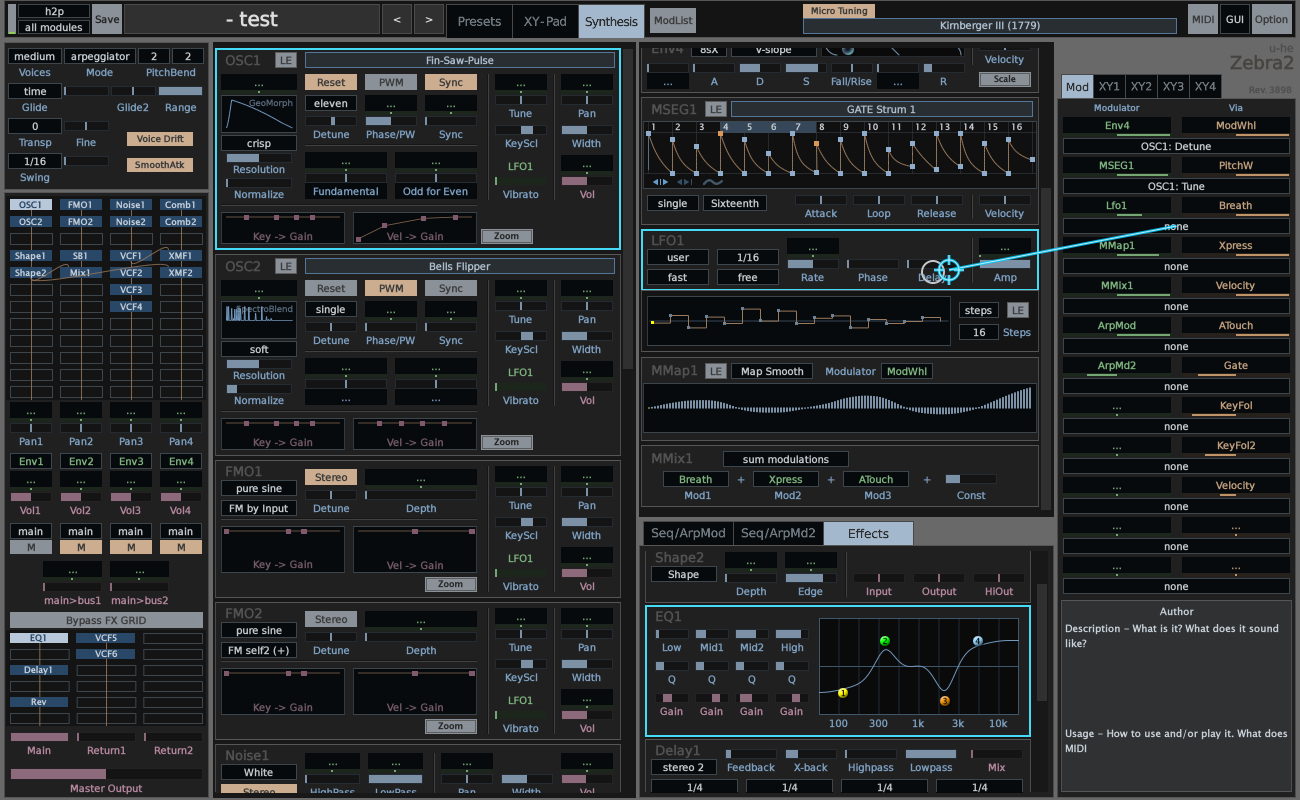Click the LE button next to OSC1 title
The height and width of the screenshot is (800, 1300).
(x=286, y=60)
